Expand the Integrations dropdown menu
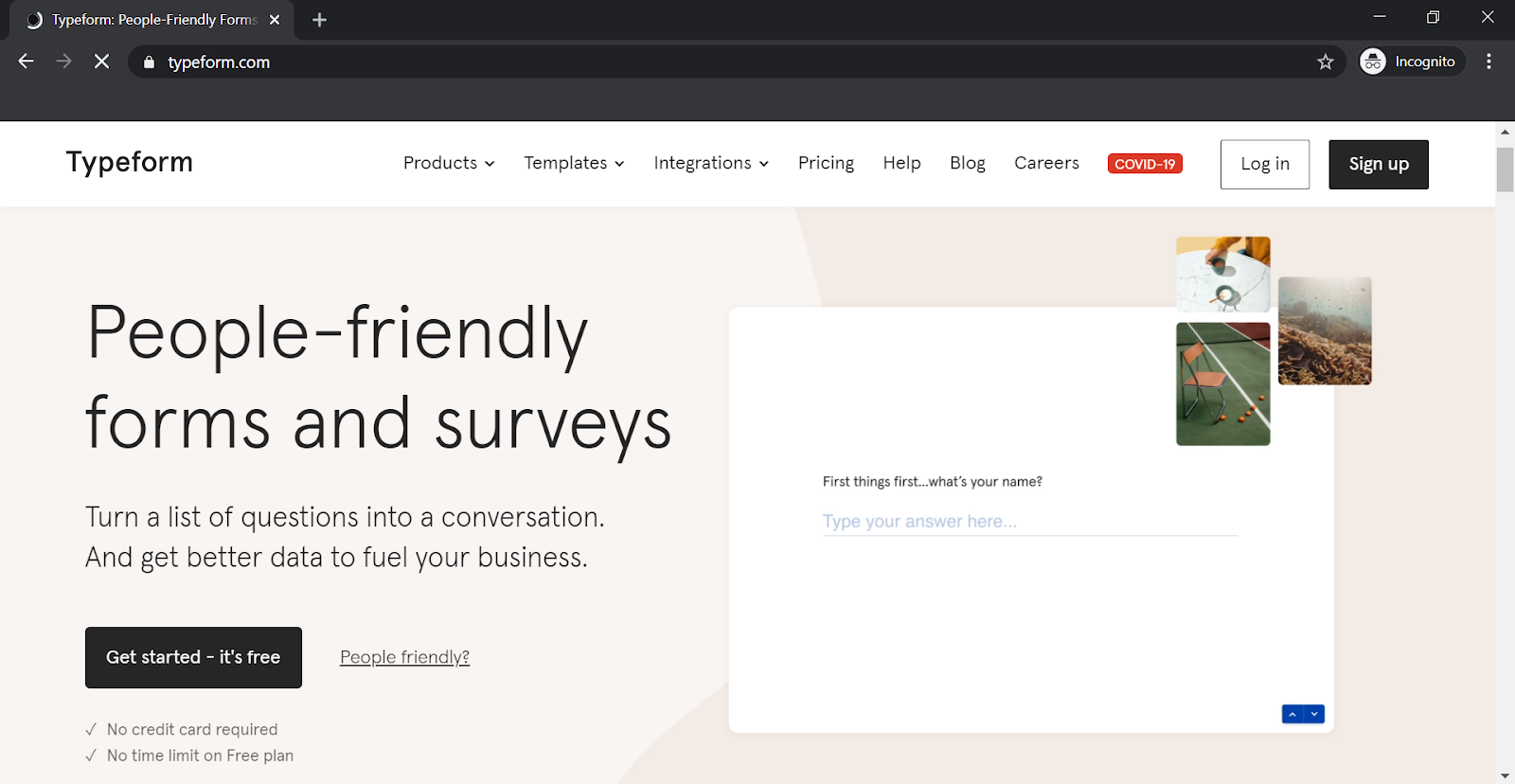This screenshot has width=1515, height=784. [x=711, y=163]
